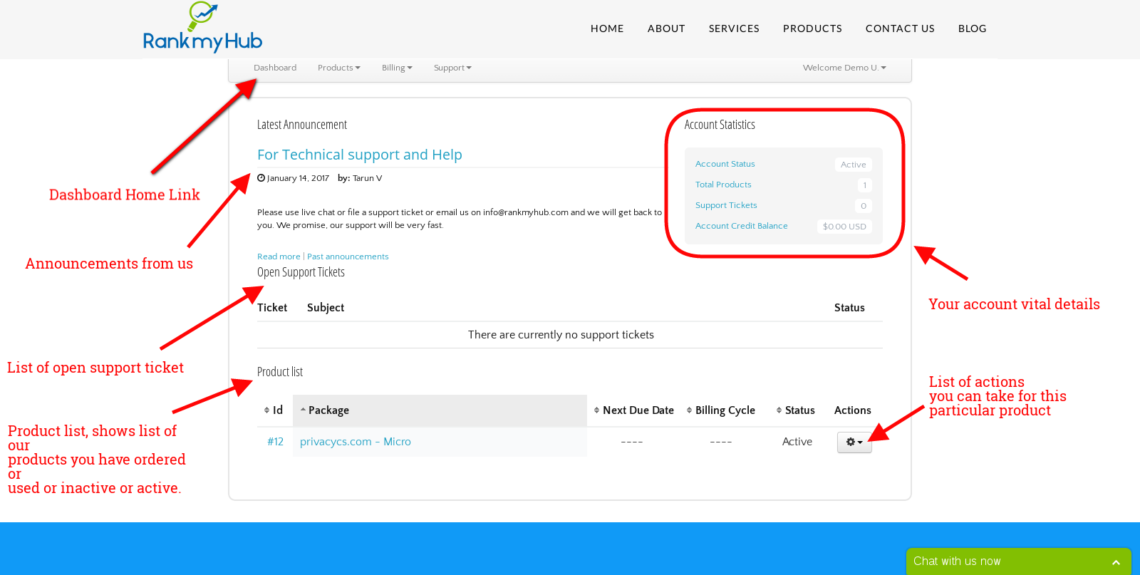This screenshot has width=1140, height=575.
Task: Click the Dashboard tab link
Action: (275, 68)
